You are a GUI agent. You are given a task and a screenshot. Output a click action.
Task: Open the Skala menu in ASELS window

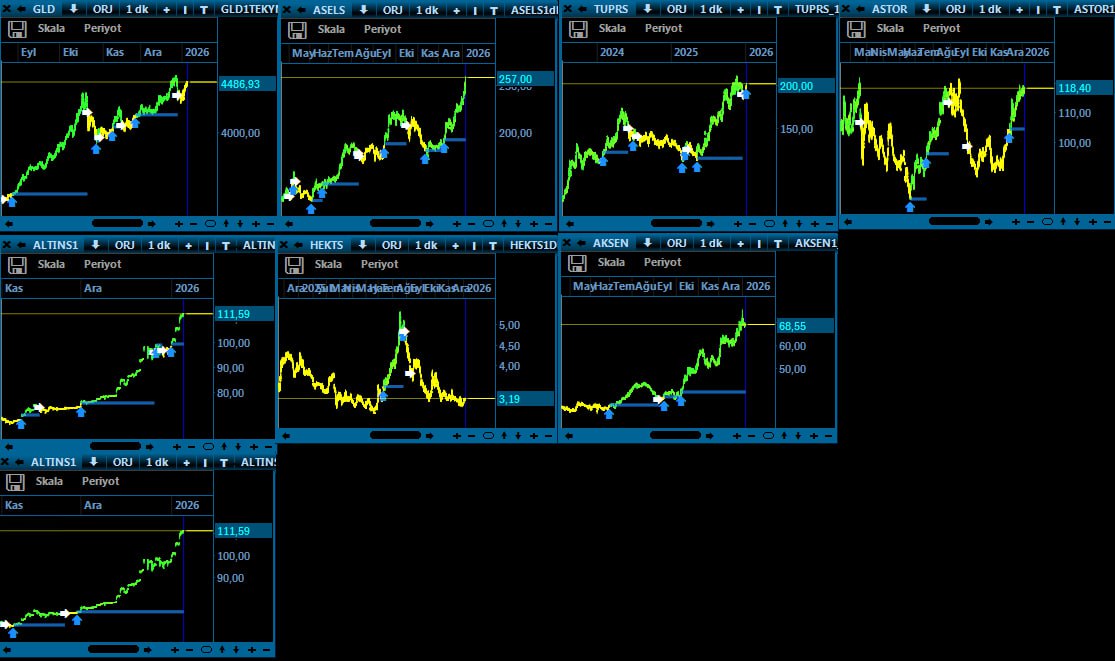click(x=331, y=29)
